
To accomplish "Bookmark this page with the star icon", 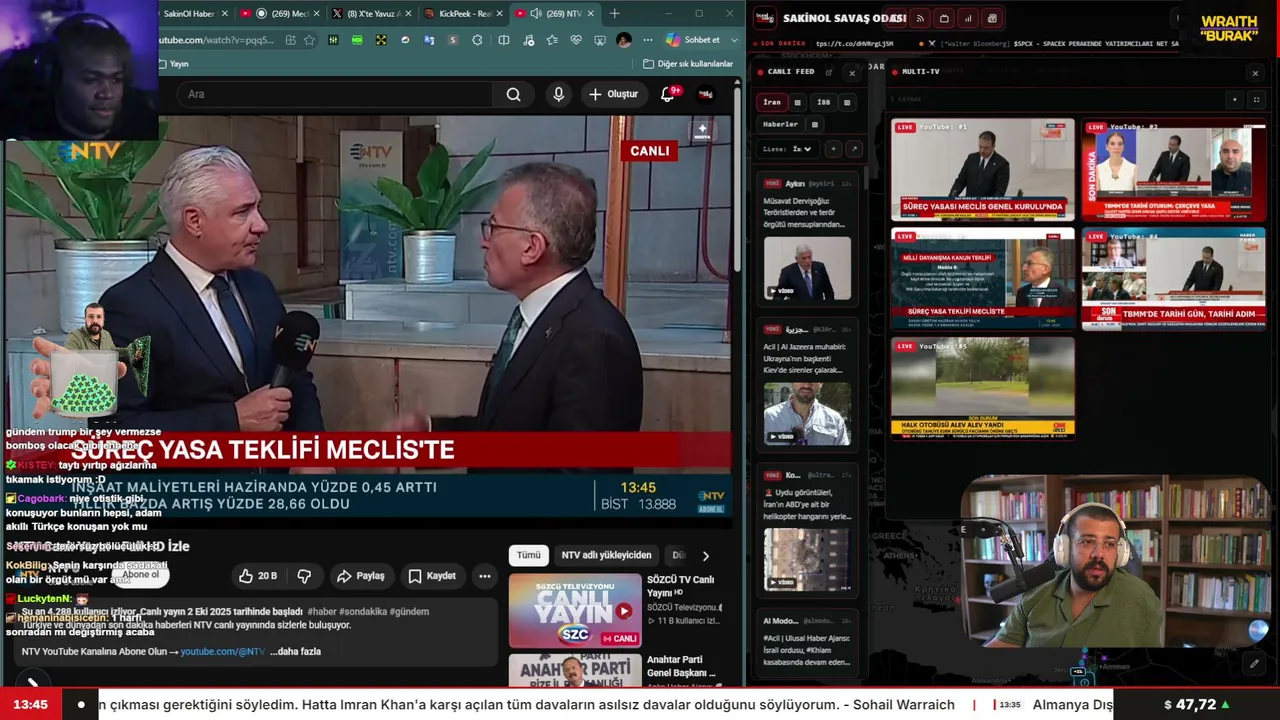I will click(309, 40).
